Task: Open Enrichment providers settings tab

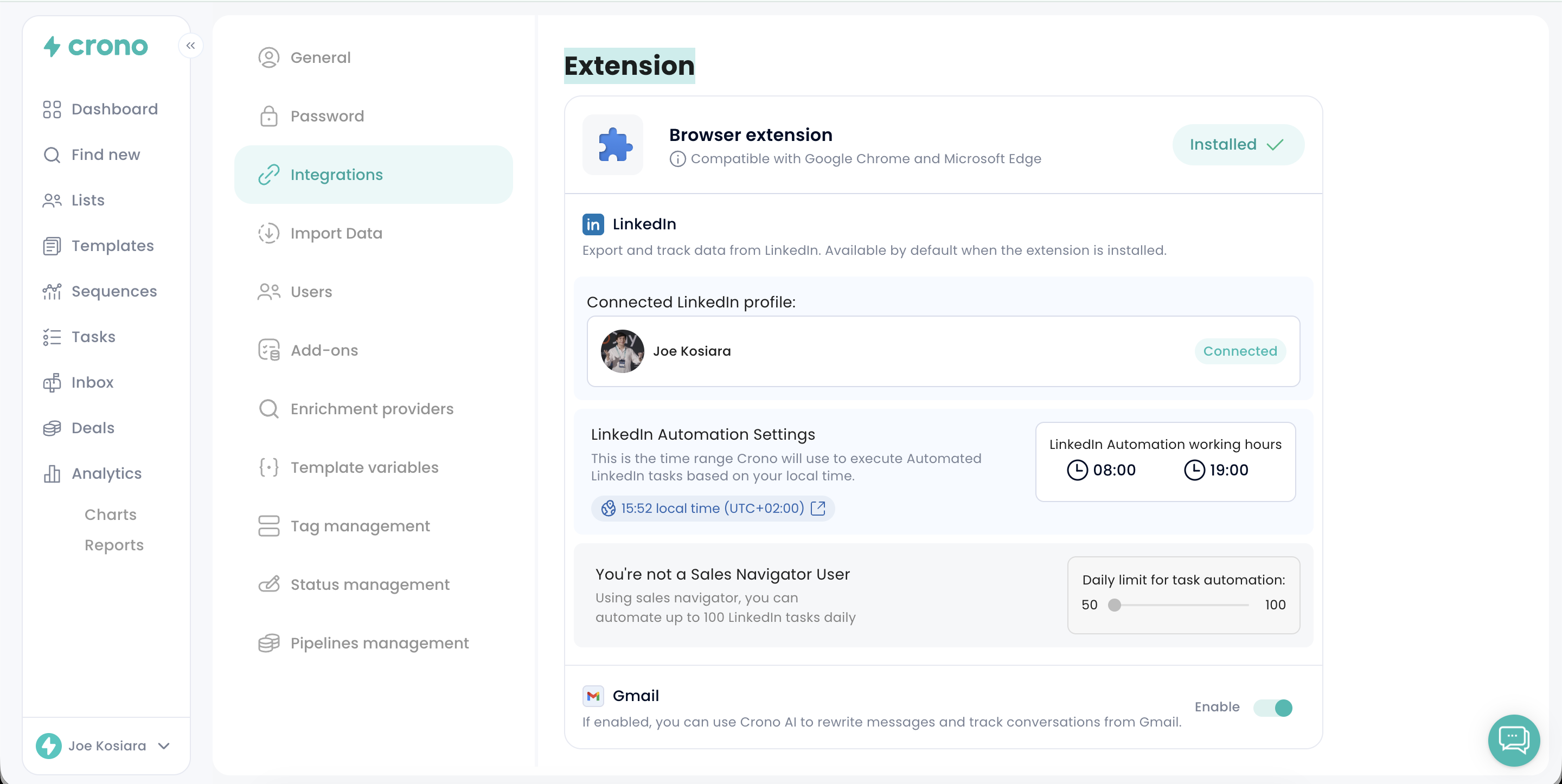Action: (372, 409)
